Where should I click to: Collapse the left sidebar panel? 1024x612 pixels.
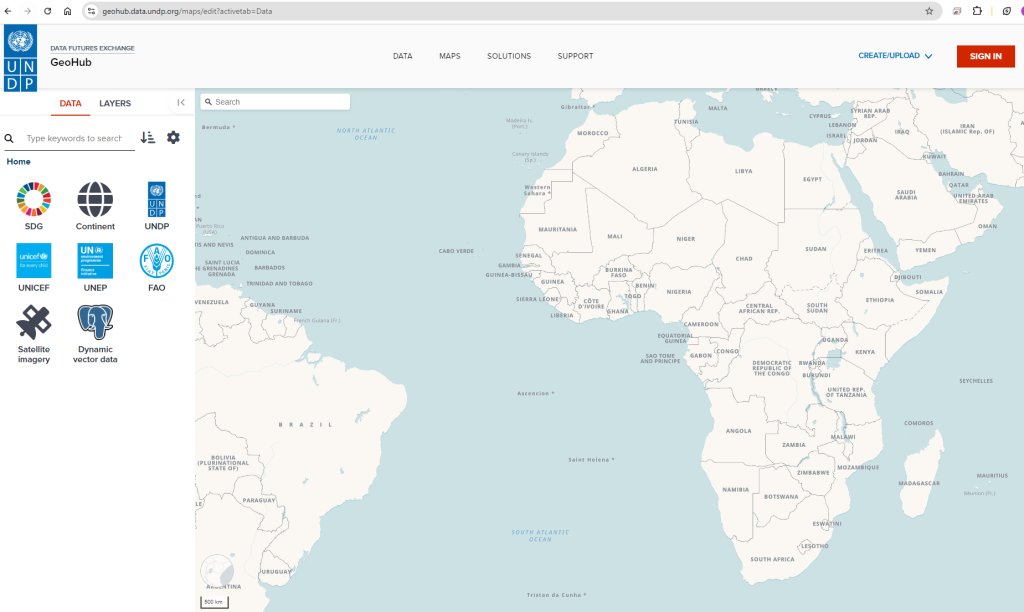point(181,102)
